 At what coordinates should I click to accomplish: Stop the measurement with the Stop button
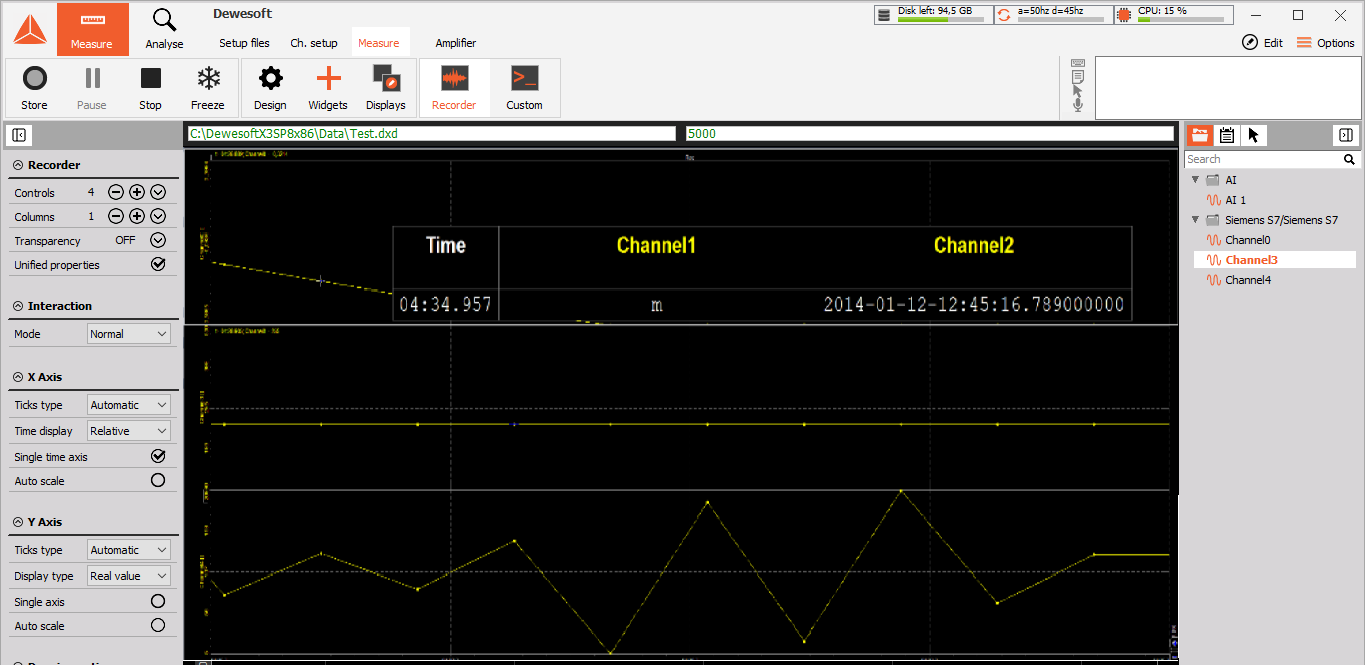tap(150, 88)
